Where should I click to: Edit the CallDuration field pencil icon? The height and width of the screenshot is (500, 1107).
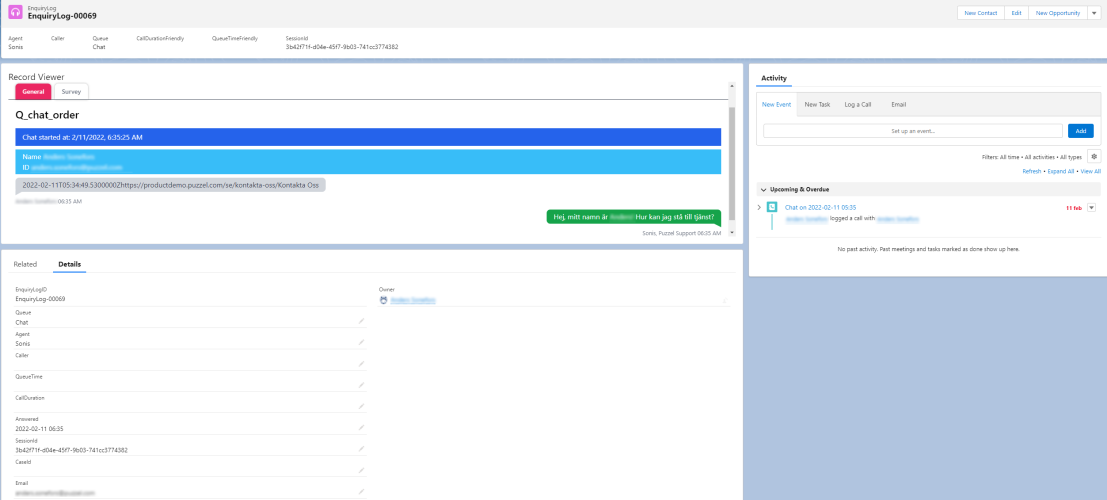click(x=361, y=407)
